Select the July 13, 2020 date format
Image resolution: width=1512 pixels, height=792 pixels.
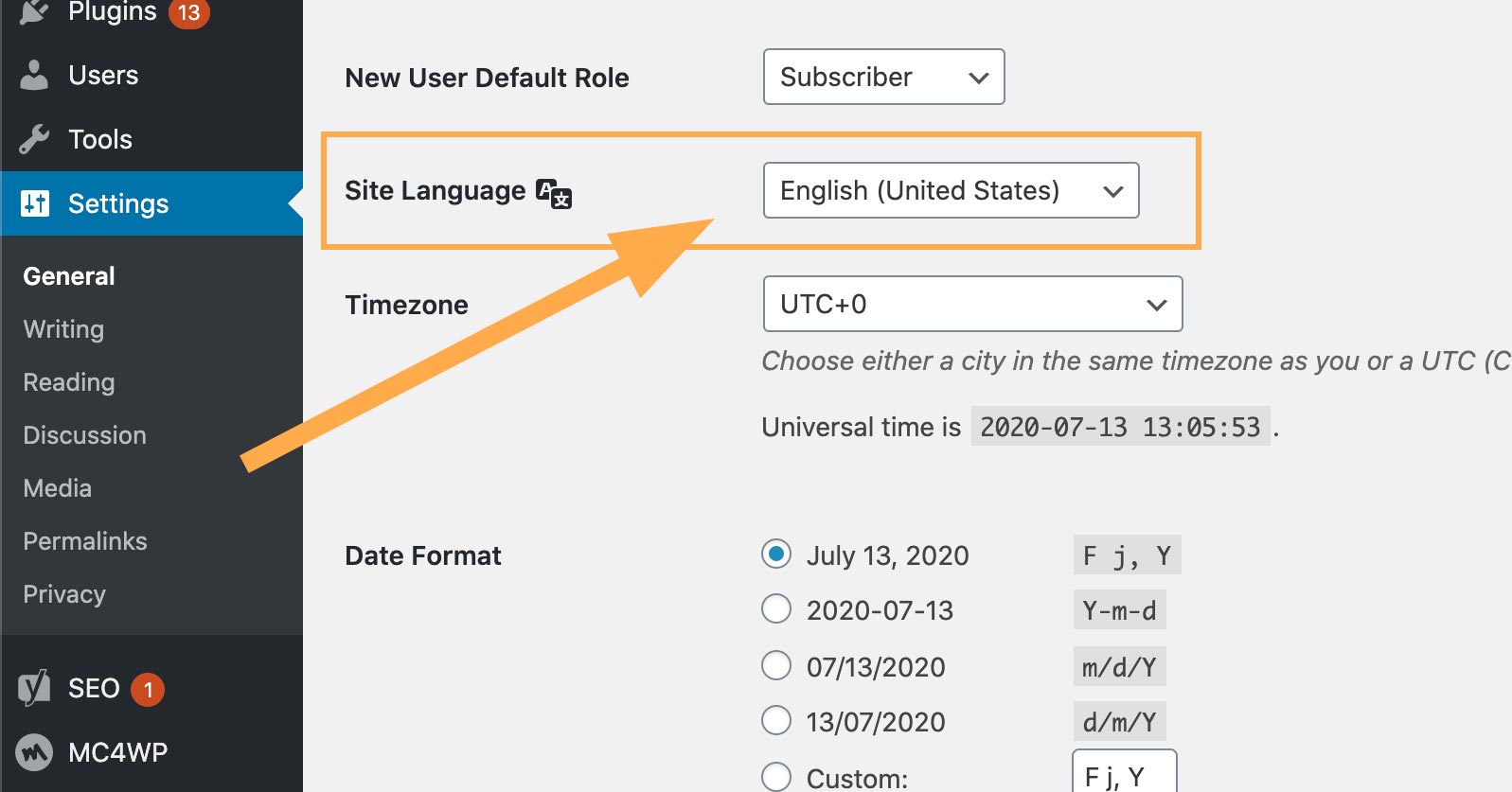pos(776,554)
